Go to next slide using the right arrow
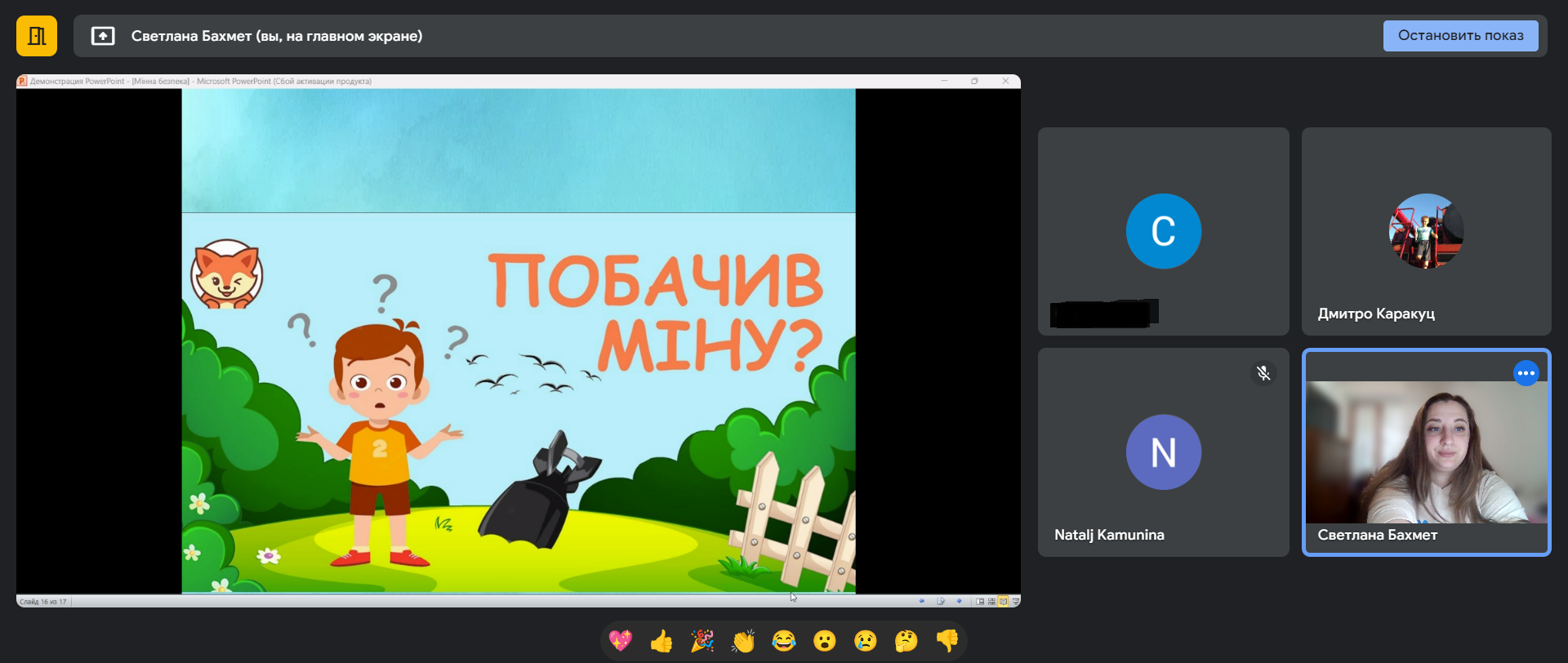Viewport: 1568px width, 663px height. [959, 602]
